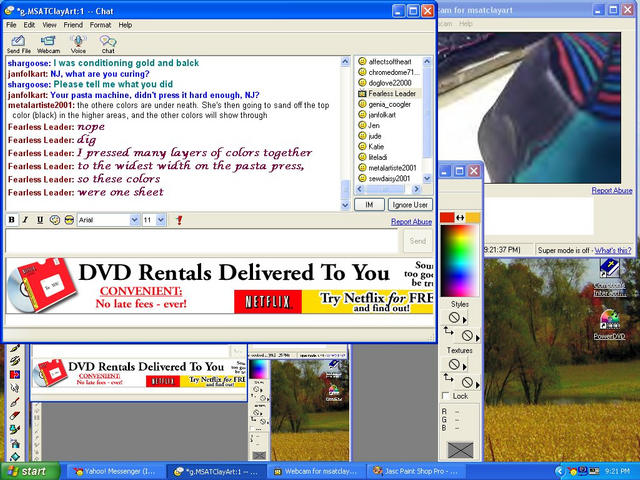The width and height of the screenshot is (640, 480).
Task: Click the red exclamation mark icon
Action: point(179,220)
